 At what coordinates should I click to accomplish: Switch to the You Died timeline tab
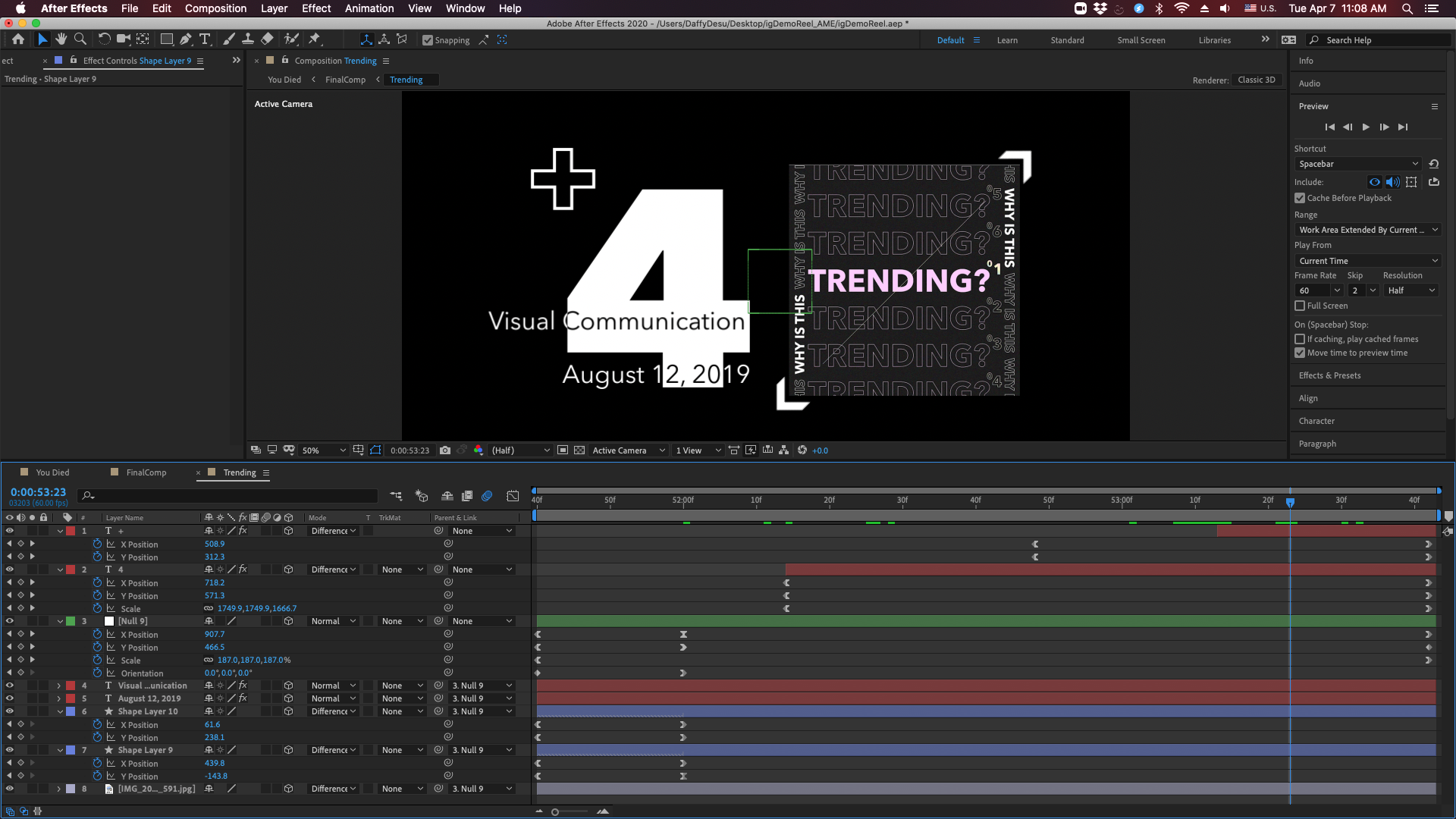52,472
